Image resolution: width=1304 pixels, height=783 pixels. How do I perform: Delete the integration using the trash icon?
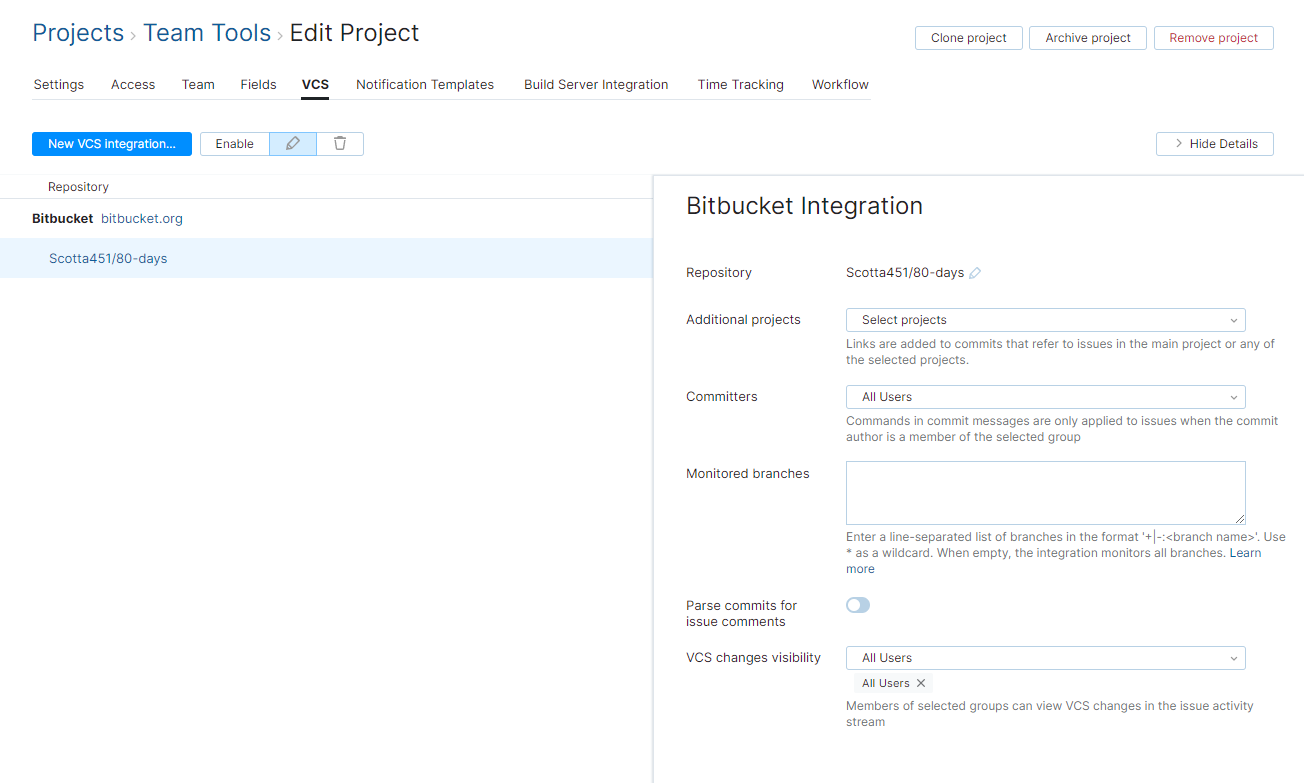[x=339, y=143]
